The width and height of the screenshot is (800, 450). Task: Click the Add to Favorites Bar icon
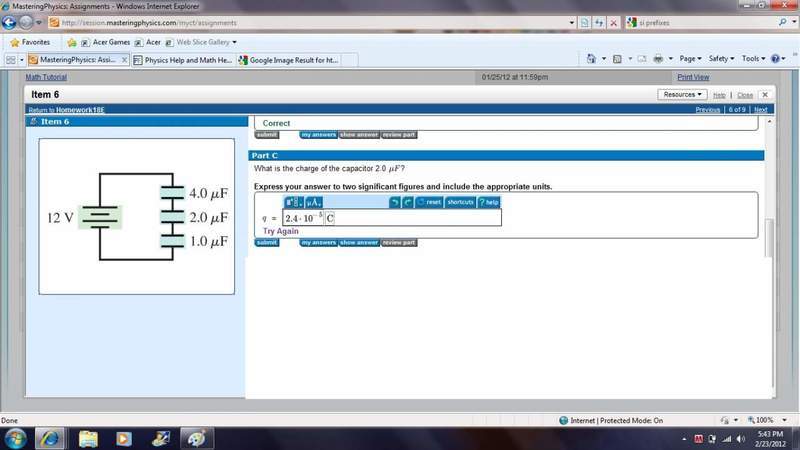[72, 42]
